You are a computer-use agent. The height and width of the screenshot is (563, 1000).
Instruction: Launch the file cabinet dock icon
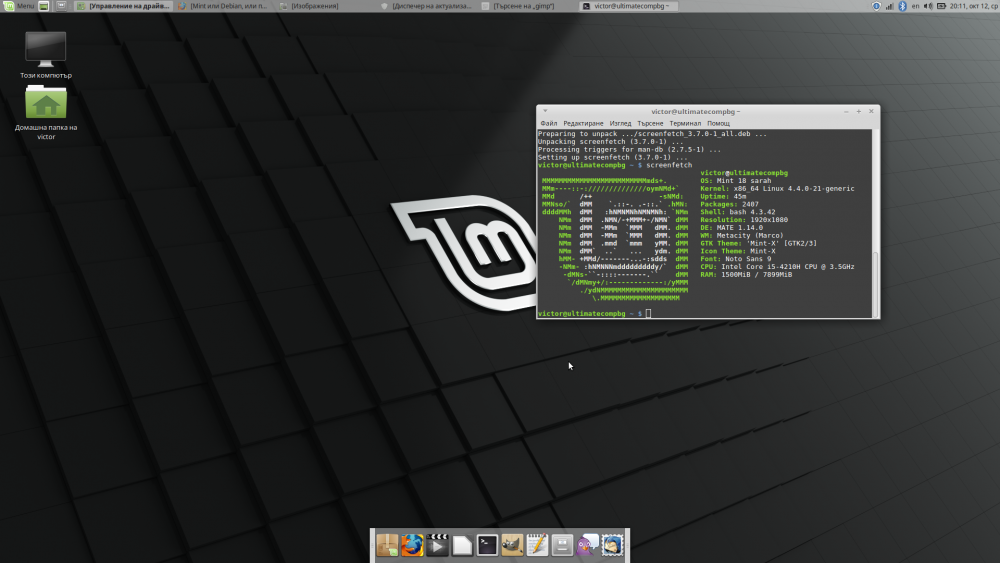point(562,545)
